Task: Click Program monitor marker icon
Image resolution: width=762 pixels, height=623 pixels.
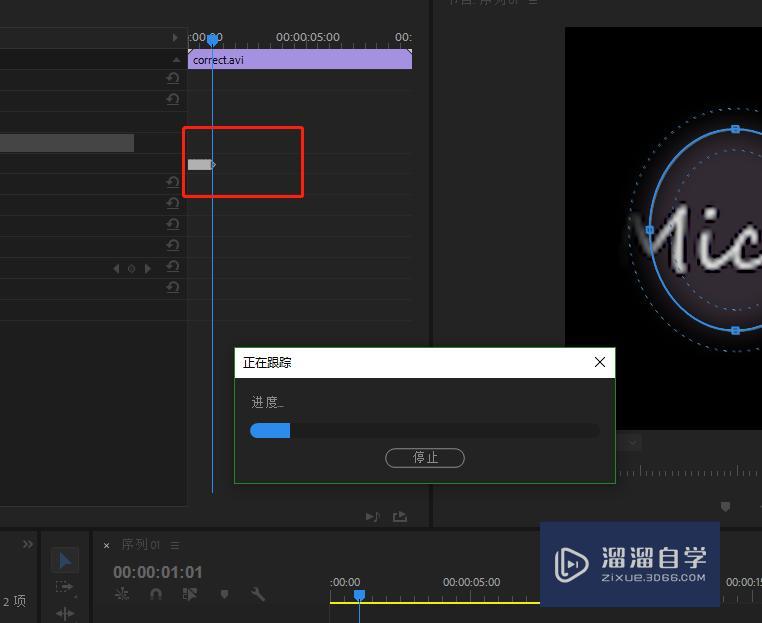Action: click(725, 507)
